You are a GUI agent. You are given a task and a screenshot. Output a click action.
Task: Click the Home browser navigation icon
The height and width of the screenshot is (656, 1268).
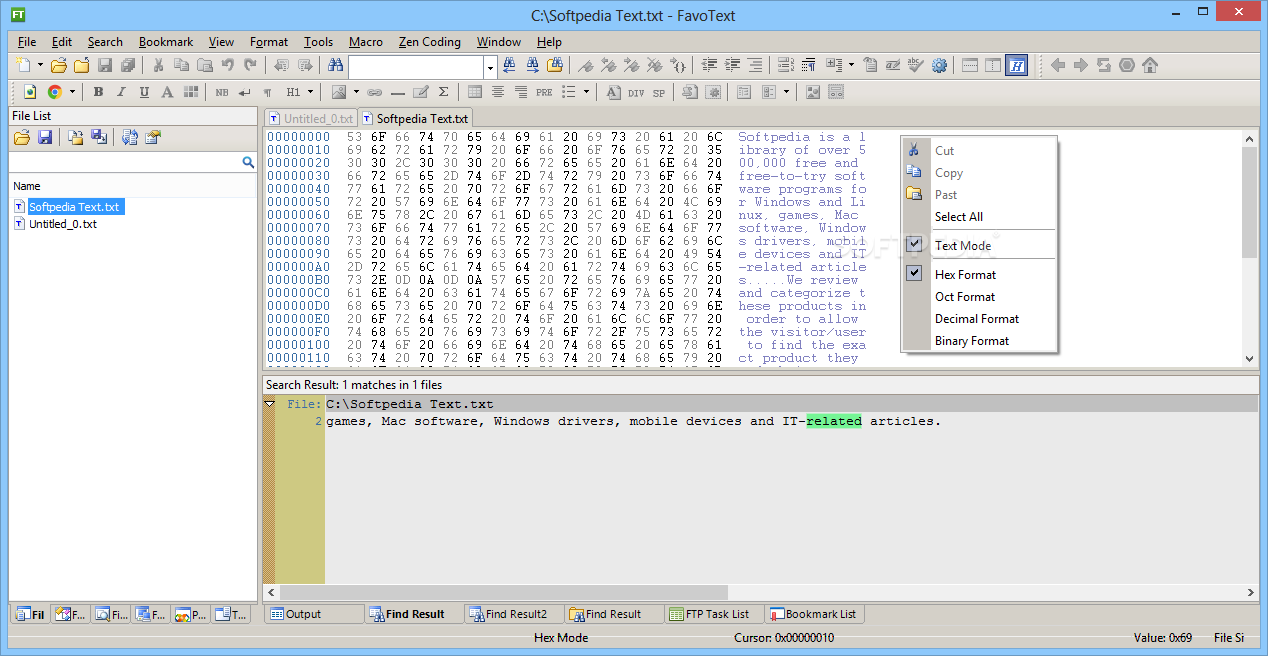pyautogui.click(x=1150, y=65)
